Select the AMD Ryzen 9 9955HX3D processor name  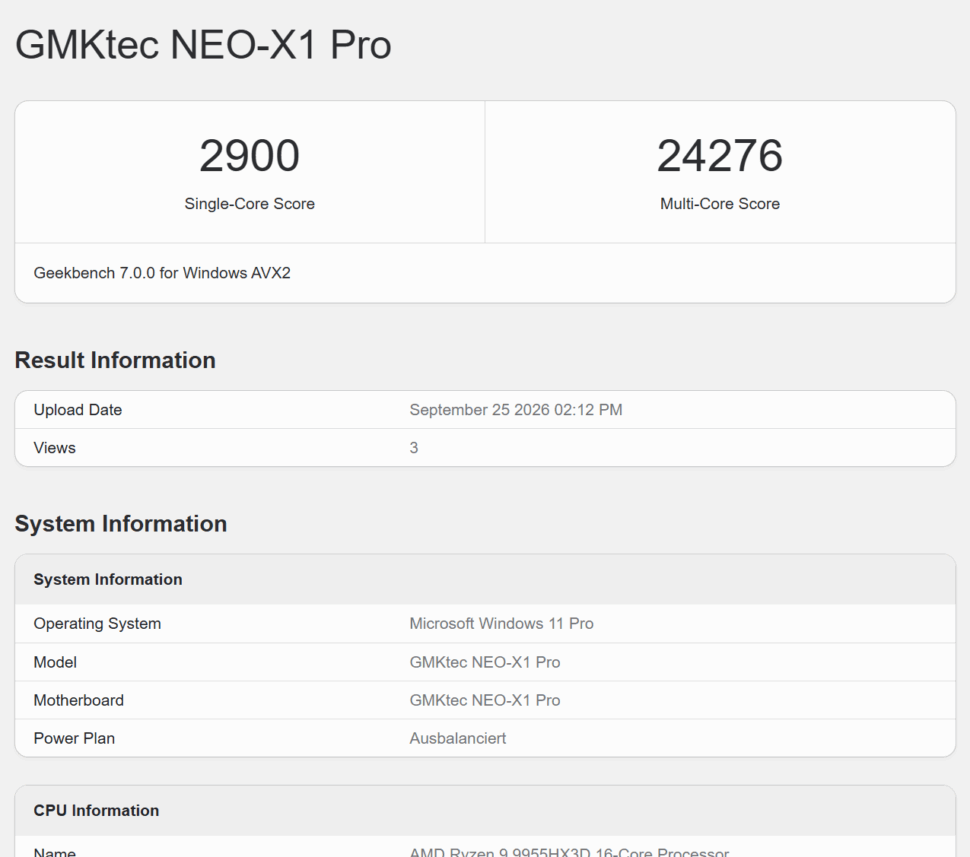coord(569,851)
